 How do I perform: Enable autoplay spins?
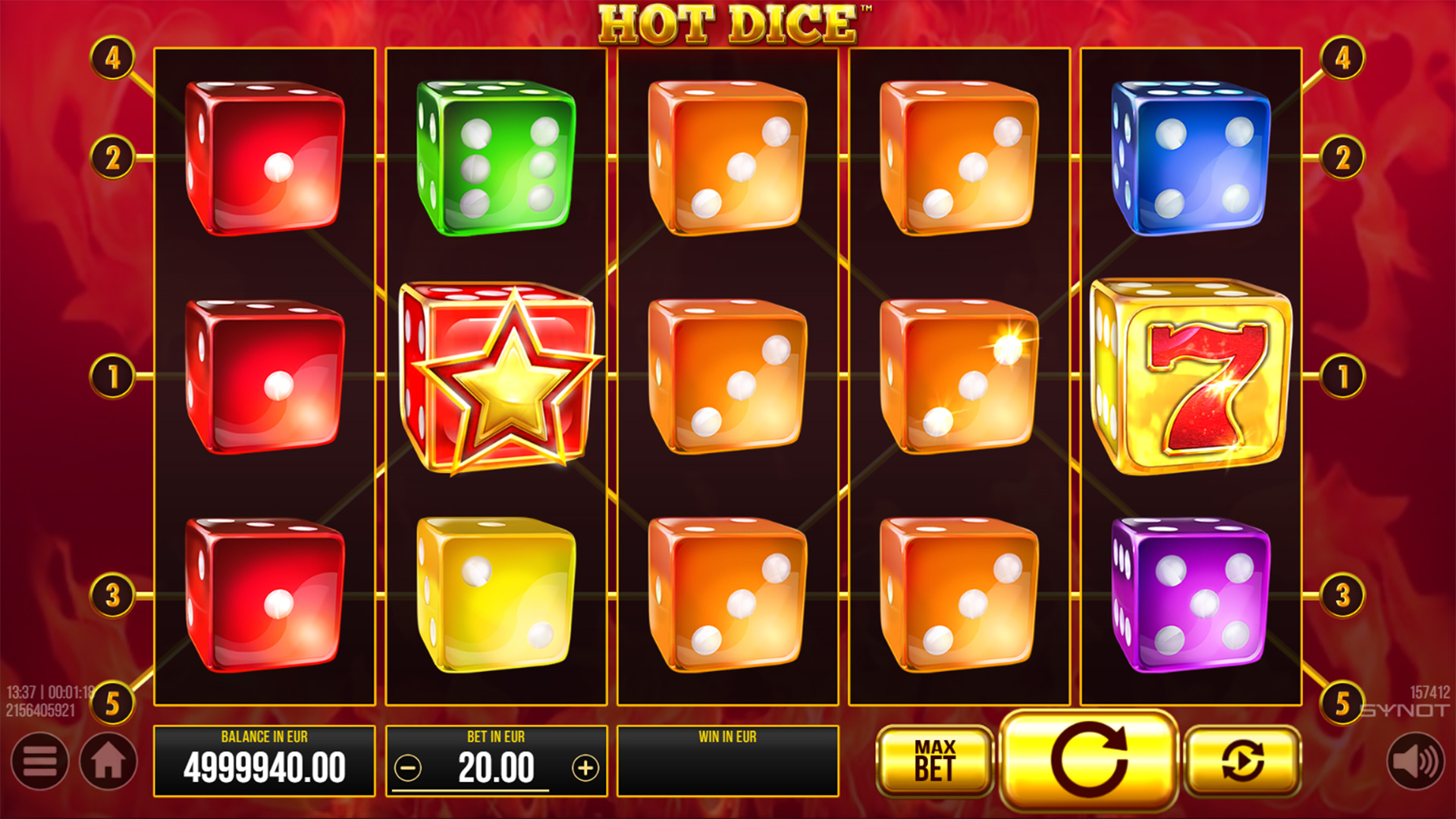(1242, 761)
